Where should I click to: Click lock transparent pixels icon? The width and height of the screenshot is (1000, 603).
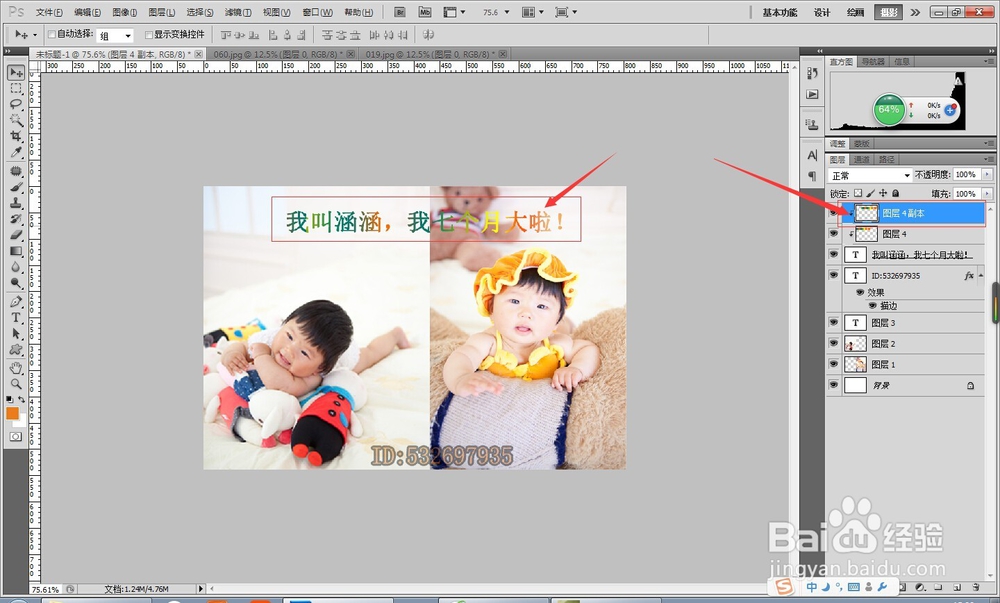pyautogui.click(x=858, y=193)
